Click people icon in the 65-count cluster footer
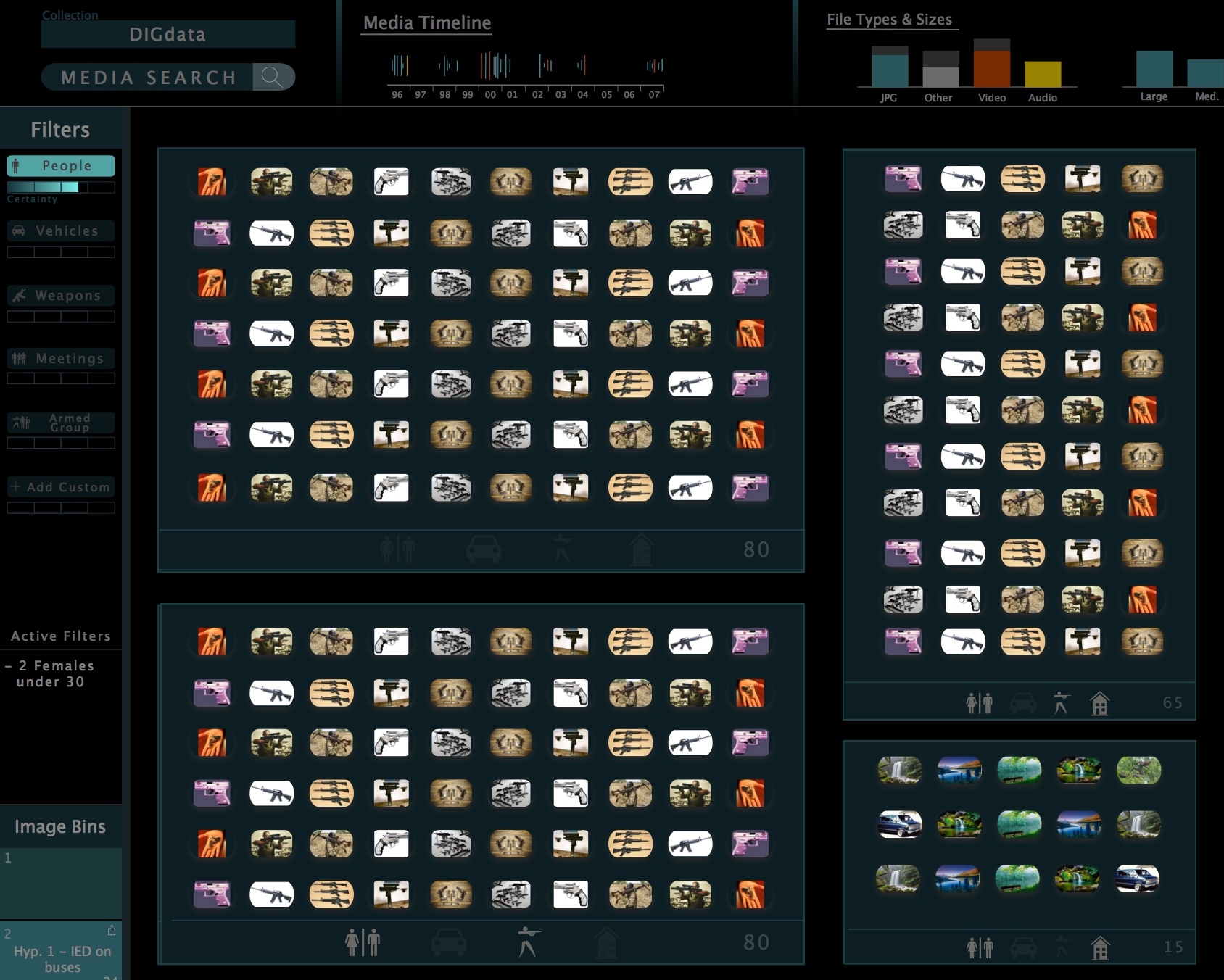This screenshot has width=1224, height=980. click(x=979, y=702)
